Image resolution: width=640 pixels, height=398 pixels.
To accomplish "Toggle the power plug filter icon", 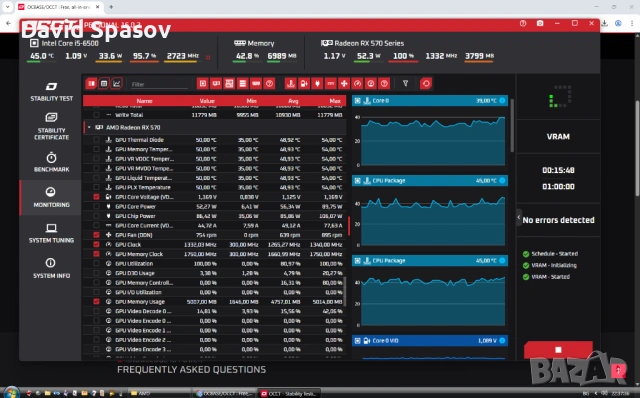I will point(318,84).
